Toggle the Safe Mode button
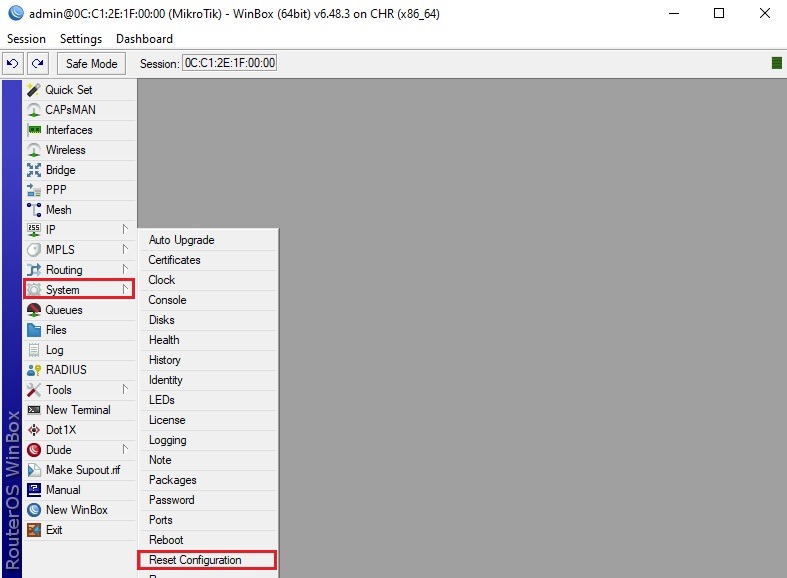Viewport: 787px width, 578px height. click(91, 63)
